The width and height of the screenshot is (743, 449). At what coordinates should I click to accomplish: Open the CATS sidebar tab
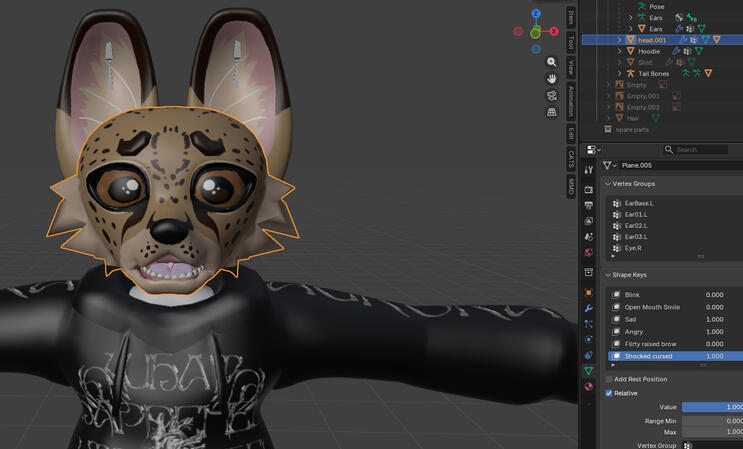tap(571, 158)
